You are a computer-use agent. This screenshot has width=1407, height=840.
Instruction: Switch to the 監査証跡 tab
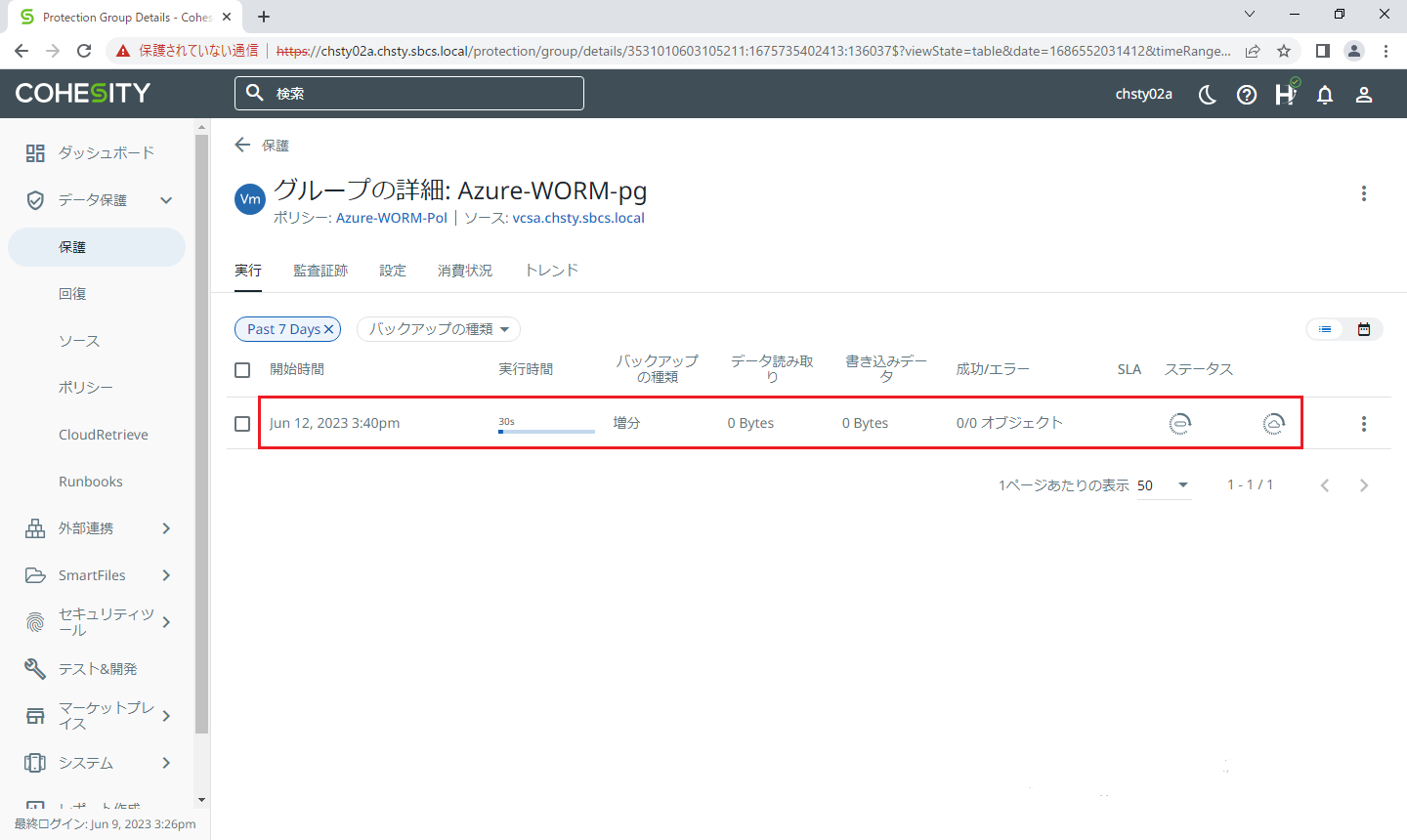(320, 271)
